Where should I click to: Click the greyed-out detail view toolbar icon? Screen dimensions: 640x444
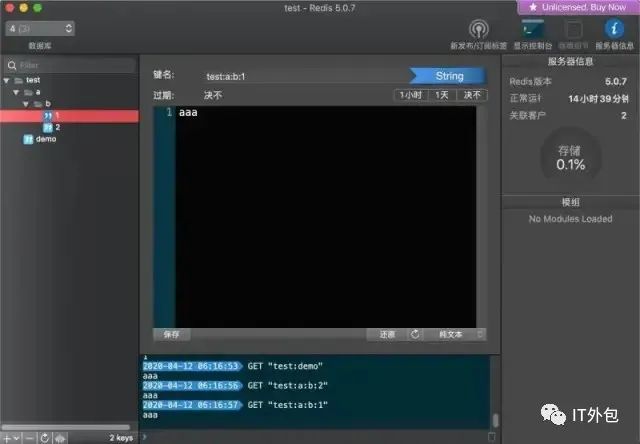[x=573, y=29]
